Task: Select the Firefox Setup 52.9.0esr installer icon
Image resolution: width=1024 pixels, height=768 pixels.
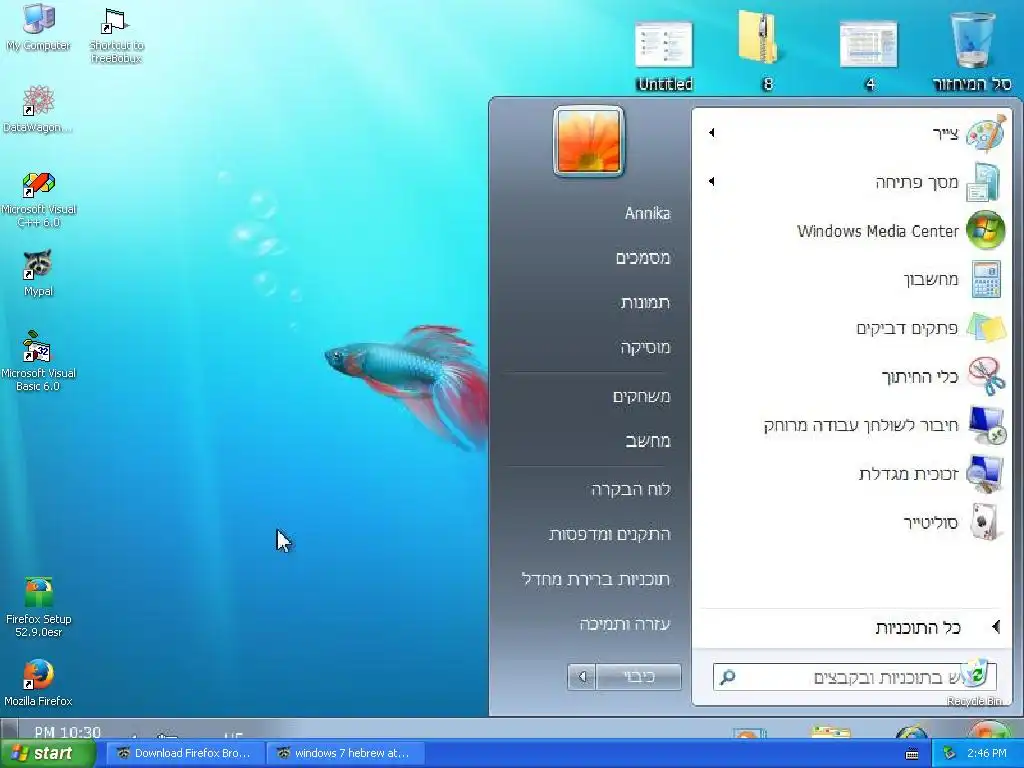Action: click(38, 607)
